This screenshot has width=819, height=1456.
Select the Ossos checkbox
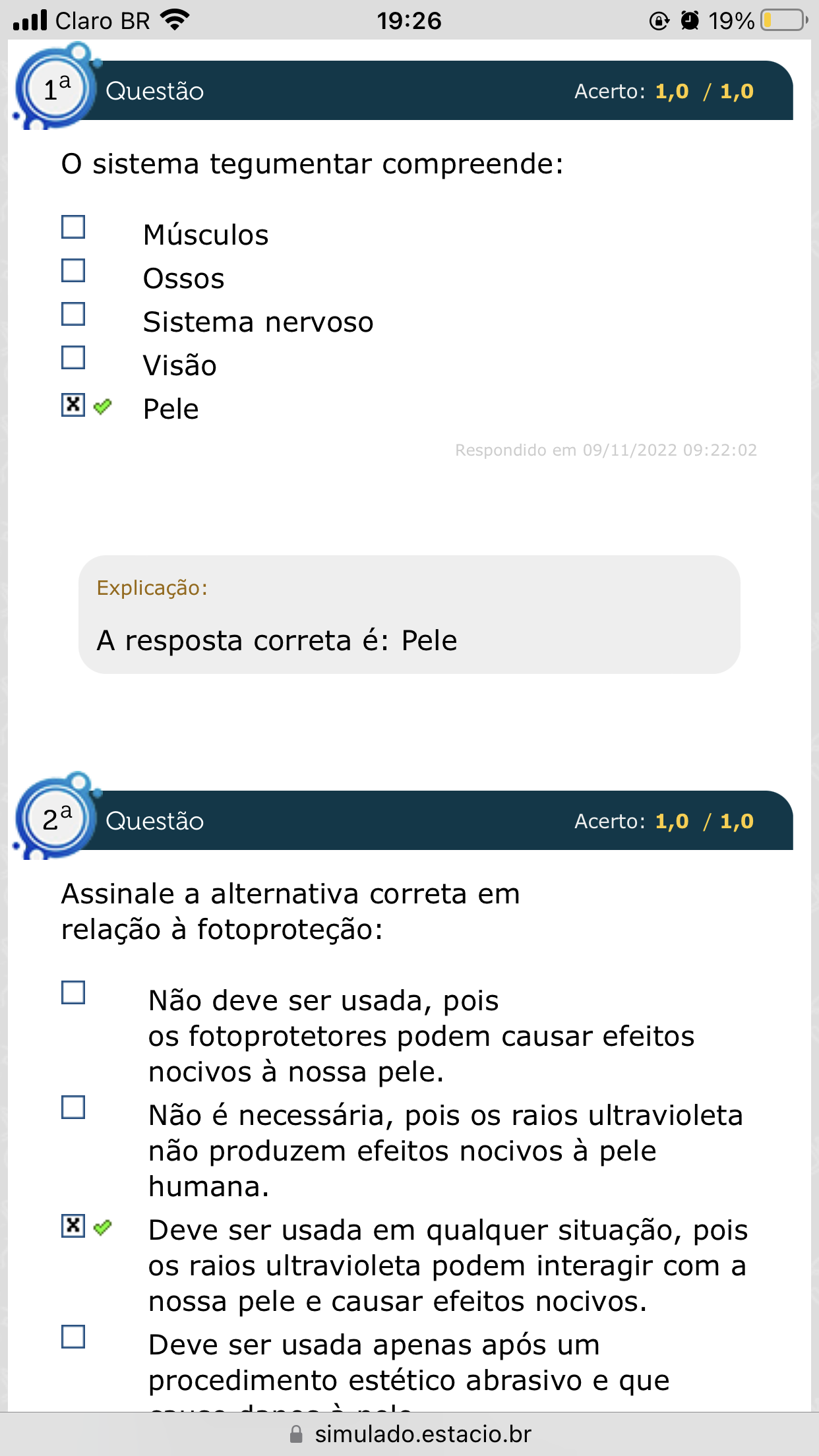pyautogui.click(x=73, y=270)
